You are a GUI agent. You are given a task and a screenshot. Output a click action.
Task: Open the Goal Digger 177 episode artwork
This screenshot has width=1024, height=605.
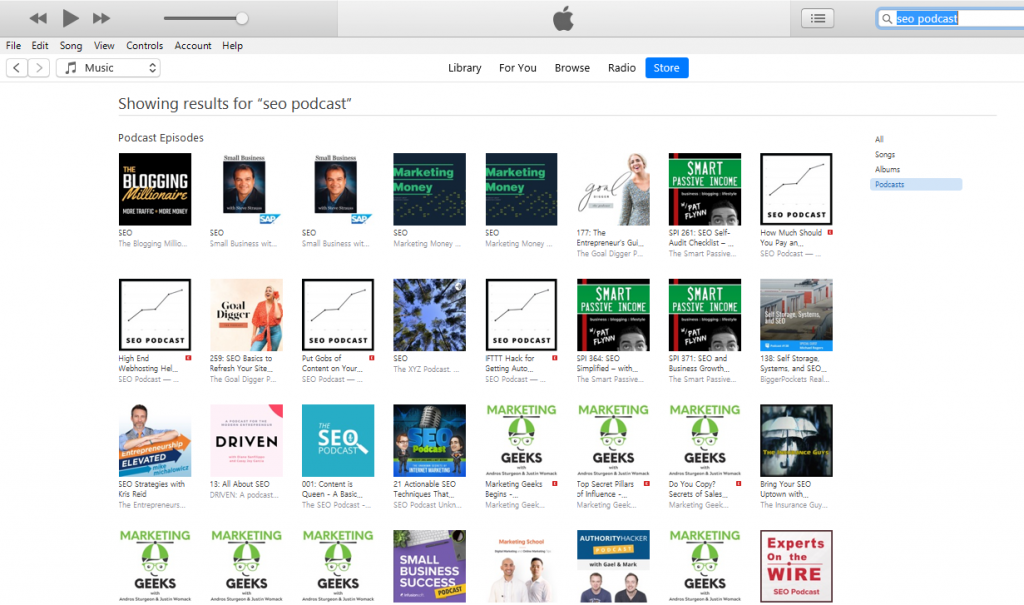pos(613,189)
